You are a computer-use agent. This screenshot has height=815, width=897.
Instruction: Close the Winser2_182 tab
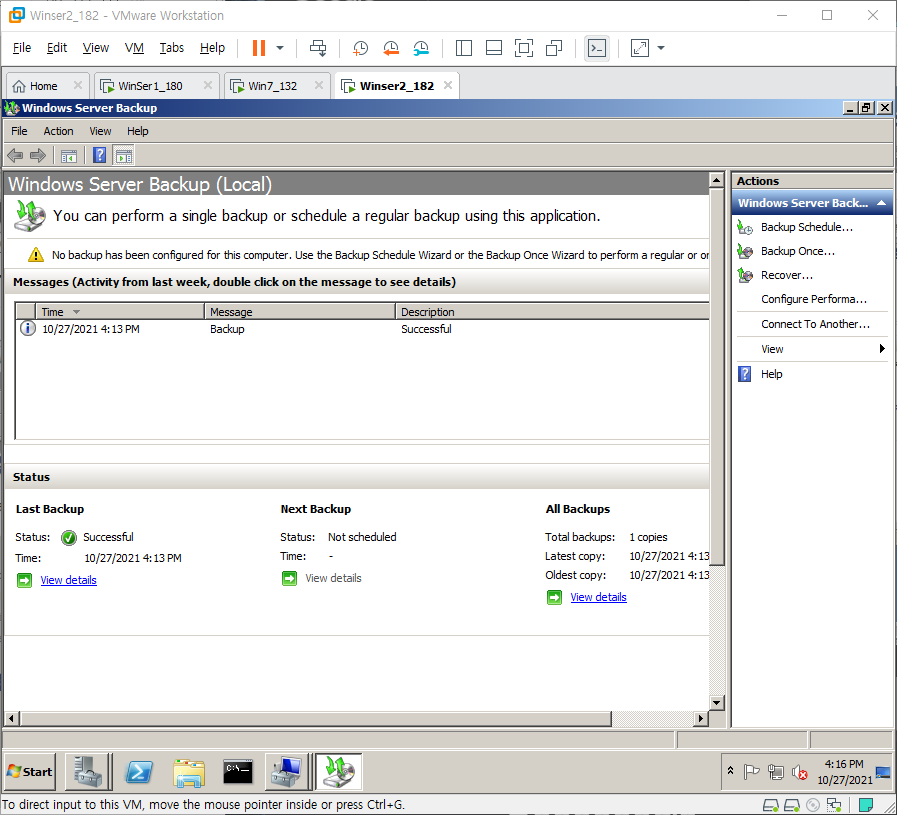click(448, 85)
